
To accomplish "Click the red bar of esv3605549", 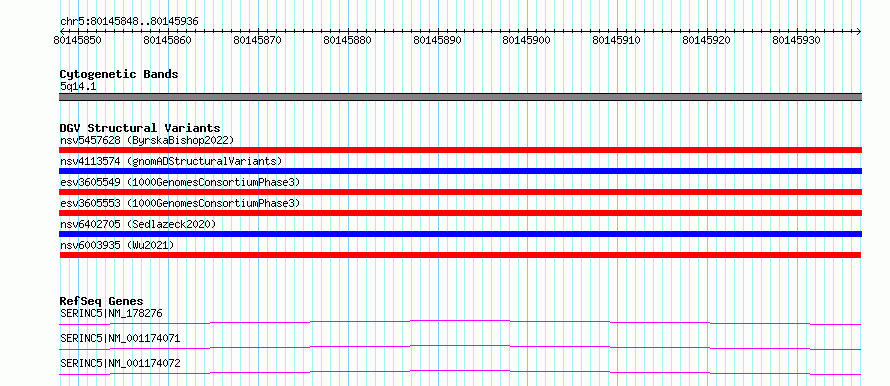I will pyautogui.click(x=460, y=192).
